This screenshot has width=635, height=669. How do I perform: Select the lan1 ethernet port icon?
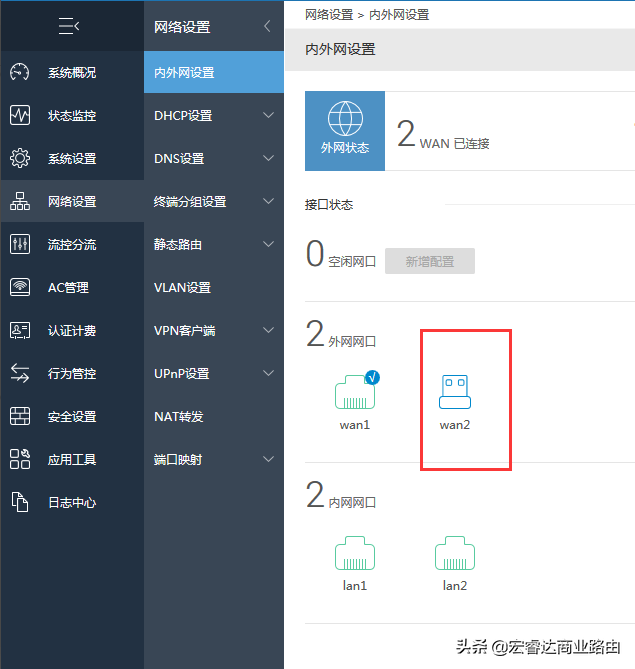(x=355, y=553)
